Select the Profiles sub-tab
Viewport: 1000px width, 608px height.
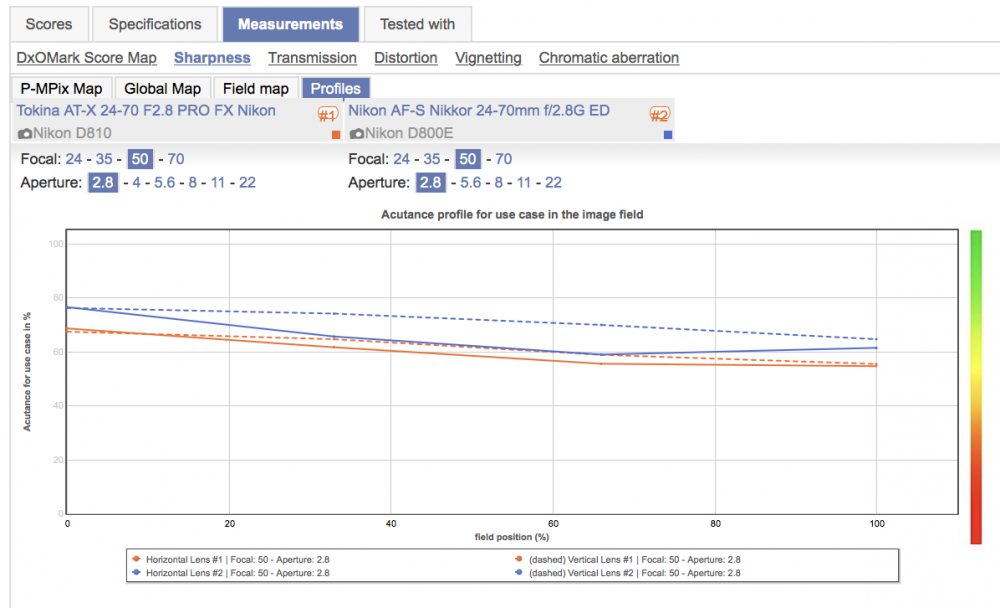point(335,88)
